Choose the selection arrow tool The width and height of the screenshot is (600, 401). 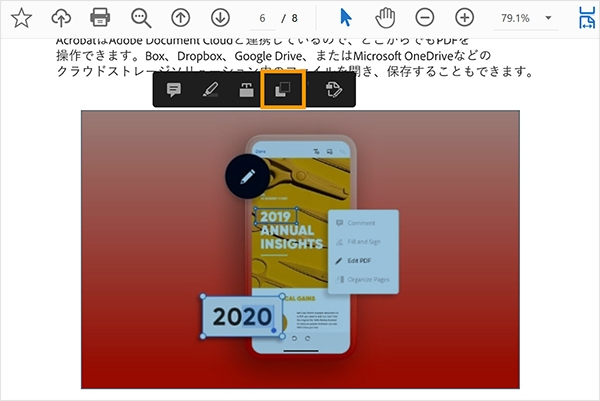pos(346,18)
